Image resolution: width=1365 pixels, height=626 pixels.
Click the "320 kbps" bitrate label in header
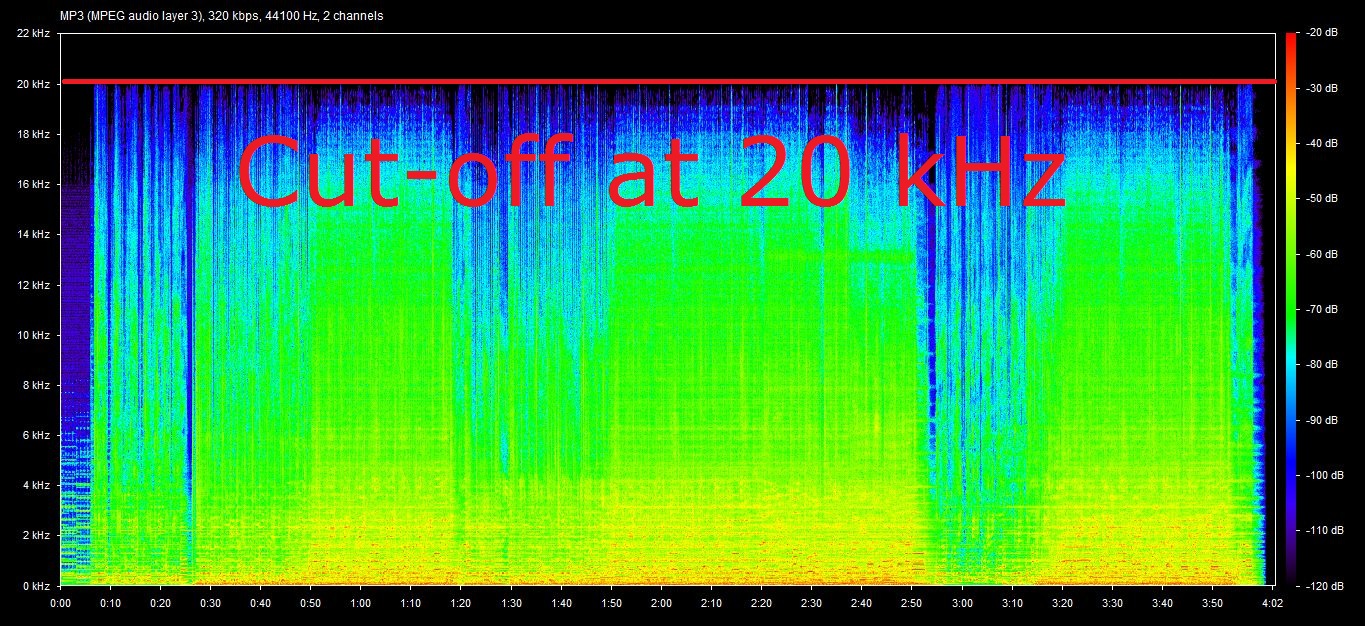coord(230,16)
